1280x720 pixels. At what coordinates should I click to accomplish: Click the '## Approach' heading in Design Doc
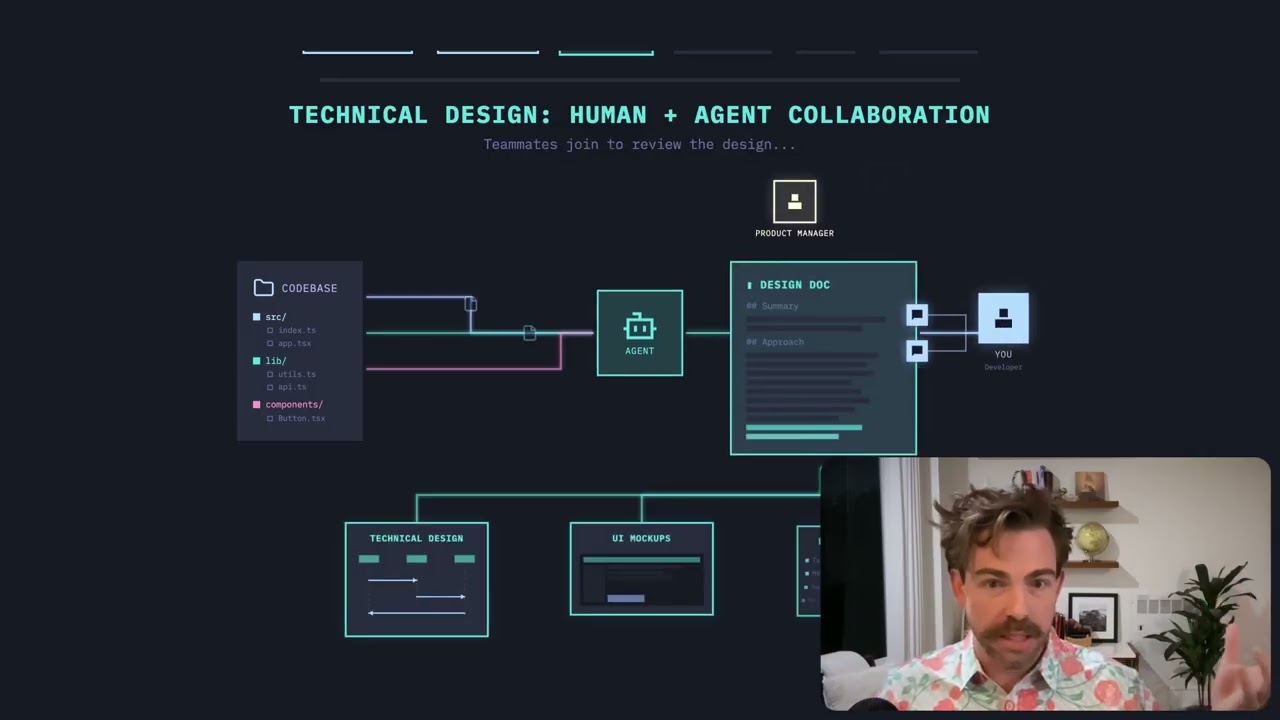tap(775, 342)
